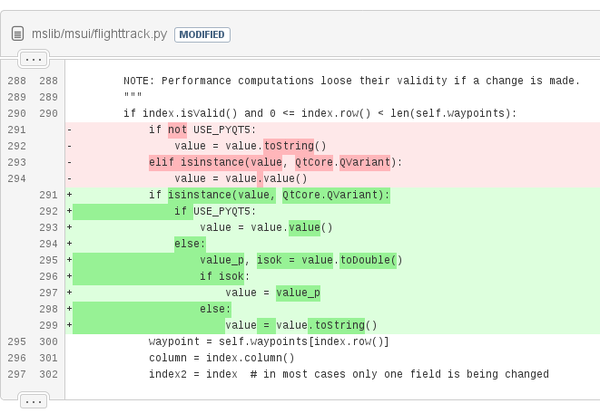Click the minus marker on removed line 294
This screenshot has height=413, width=600.
click(x=70, y=179)
